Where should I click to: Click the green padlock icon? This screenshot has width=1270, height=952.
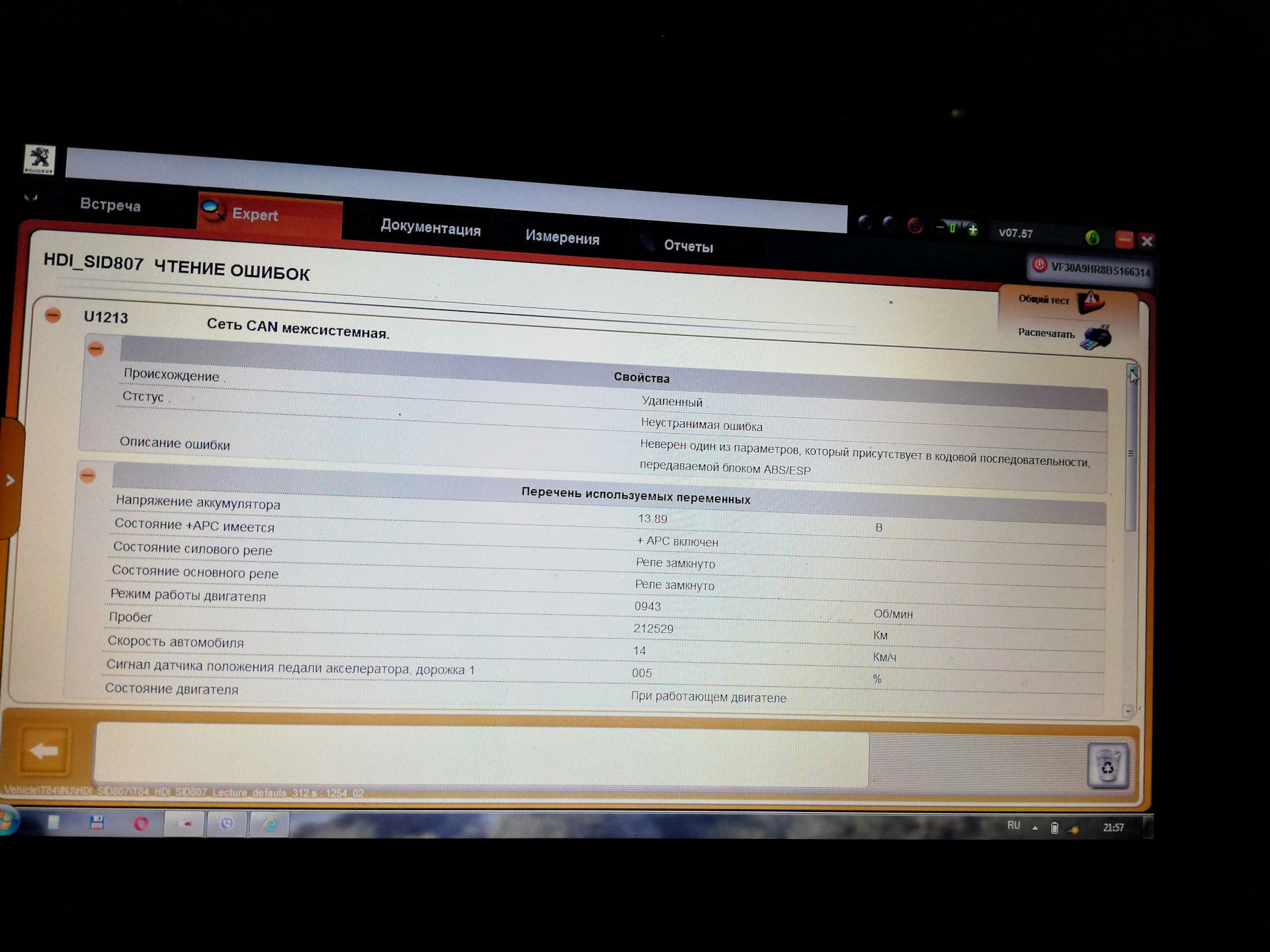click(x=1092, y=237)
